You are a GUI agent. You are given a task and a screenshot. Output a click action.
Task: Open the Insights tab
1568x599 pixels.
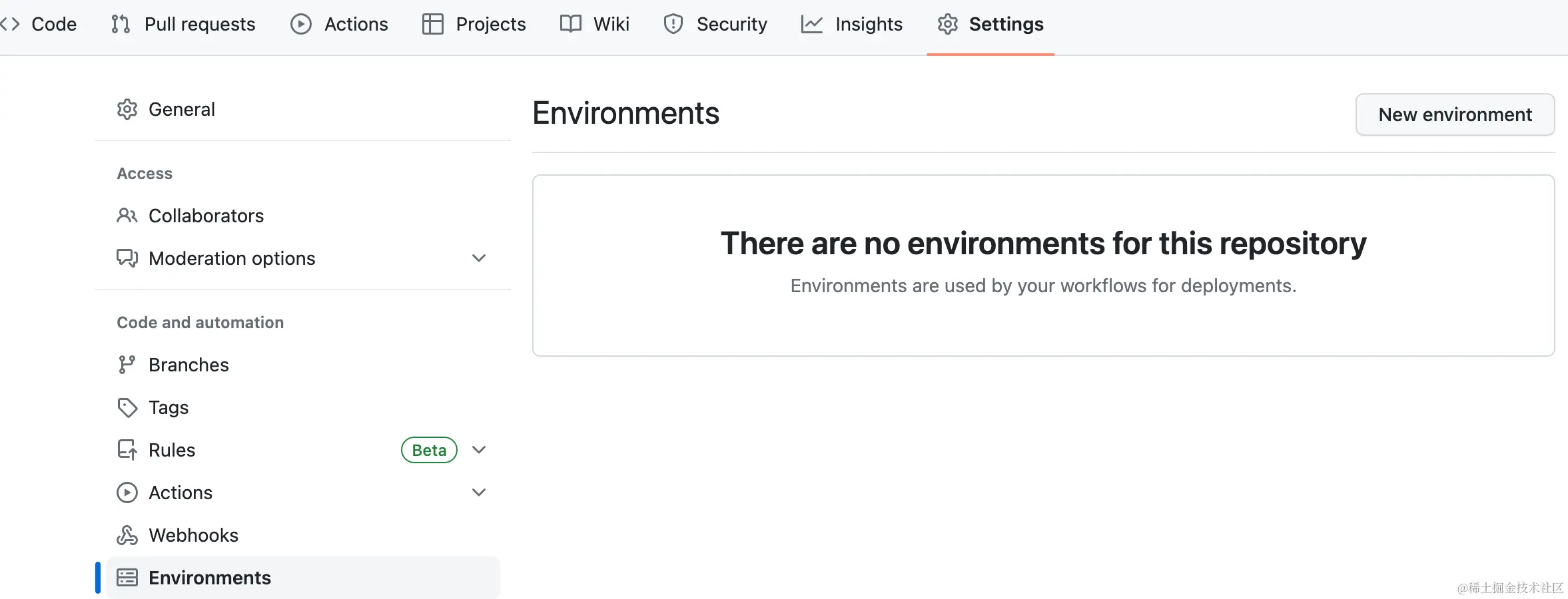click(852, 24)
